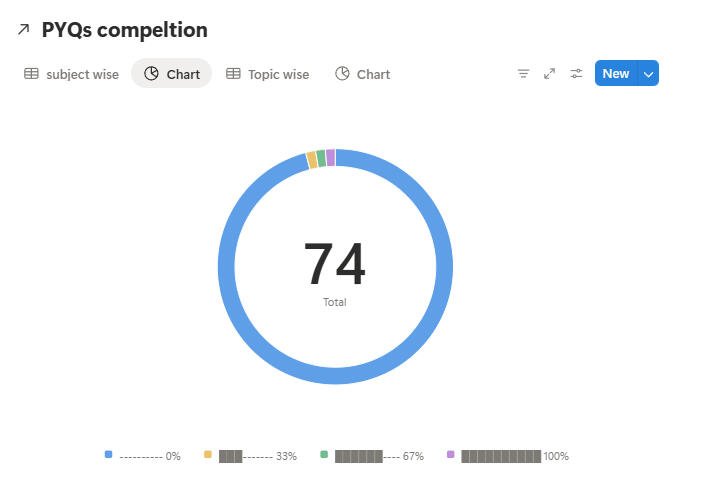The width and height of the screenshot is (715, 481).
Task: Expand the dropdown arrow next to New
Action: [x=648, y=74]
